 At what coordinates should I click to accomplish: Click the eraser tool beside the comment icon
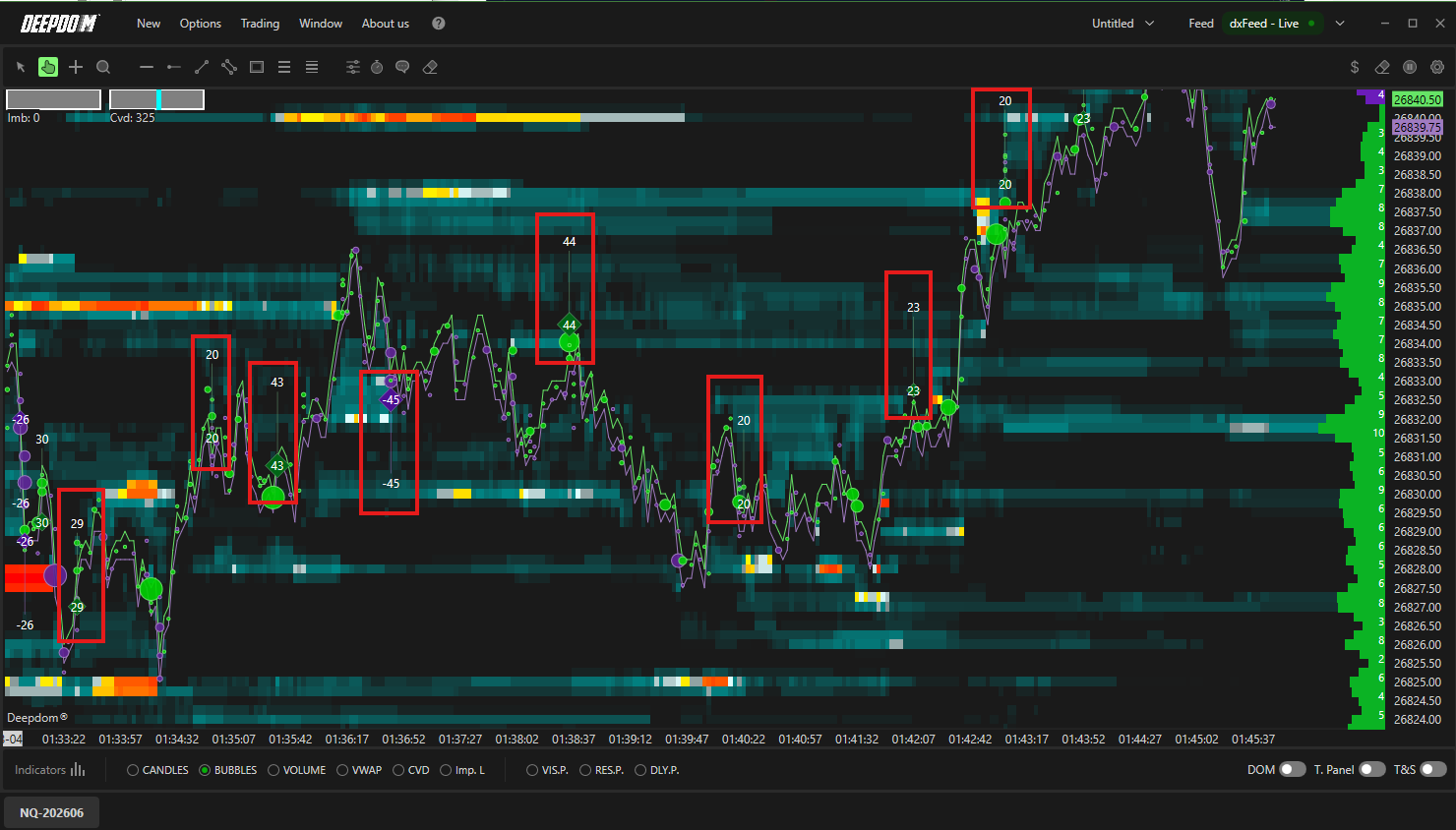430,67
